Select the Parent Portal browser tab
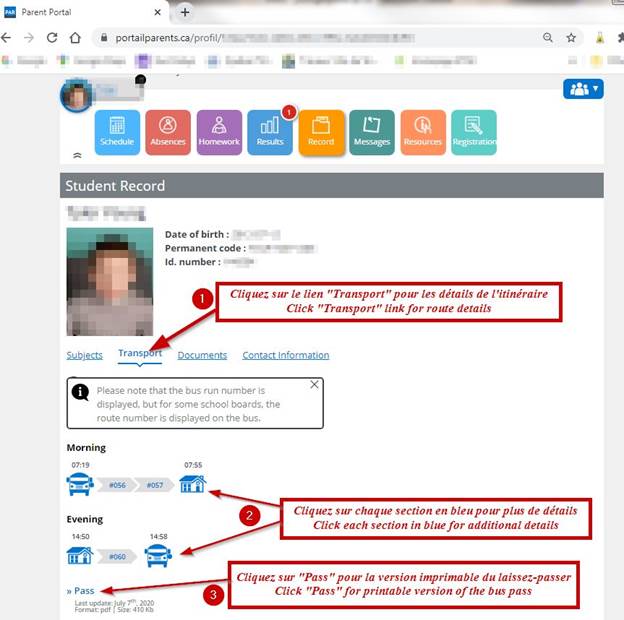Image resolution: width=624 pixels, height=620 pixels. [x=84, y=12]
